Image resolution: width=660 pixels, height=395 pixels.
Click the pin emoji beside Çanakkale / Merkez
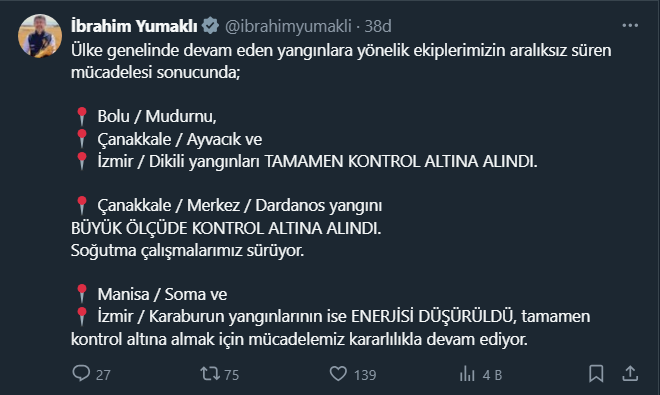coord(82,205)
